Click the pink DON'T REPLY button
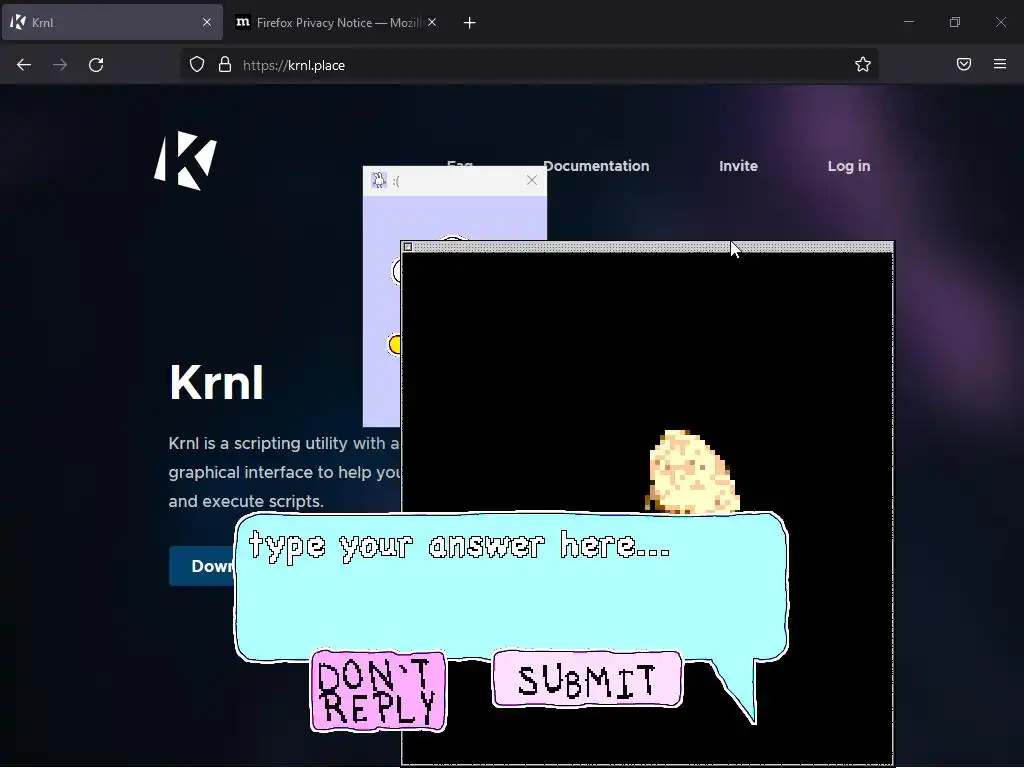The height and width of the screenshot is (768, 1024). coord(379,691)
